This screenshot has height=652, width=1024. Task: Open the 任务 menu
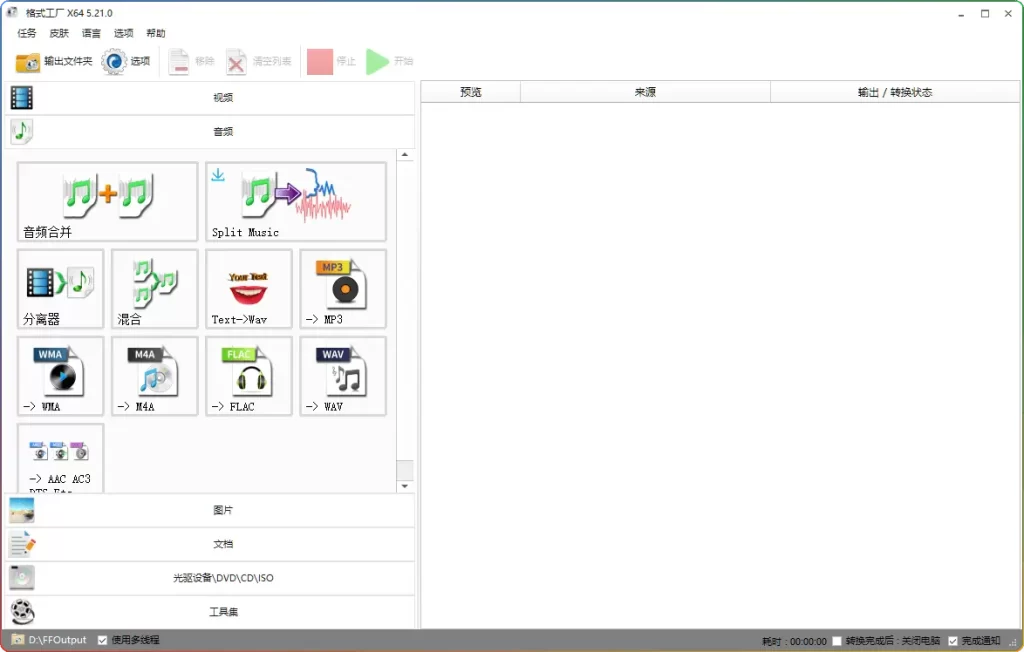coord(27,33)
